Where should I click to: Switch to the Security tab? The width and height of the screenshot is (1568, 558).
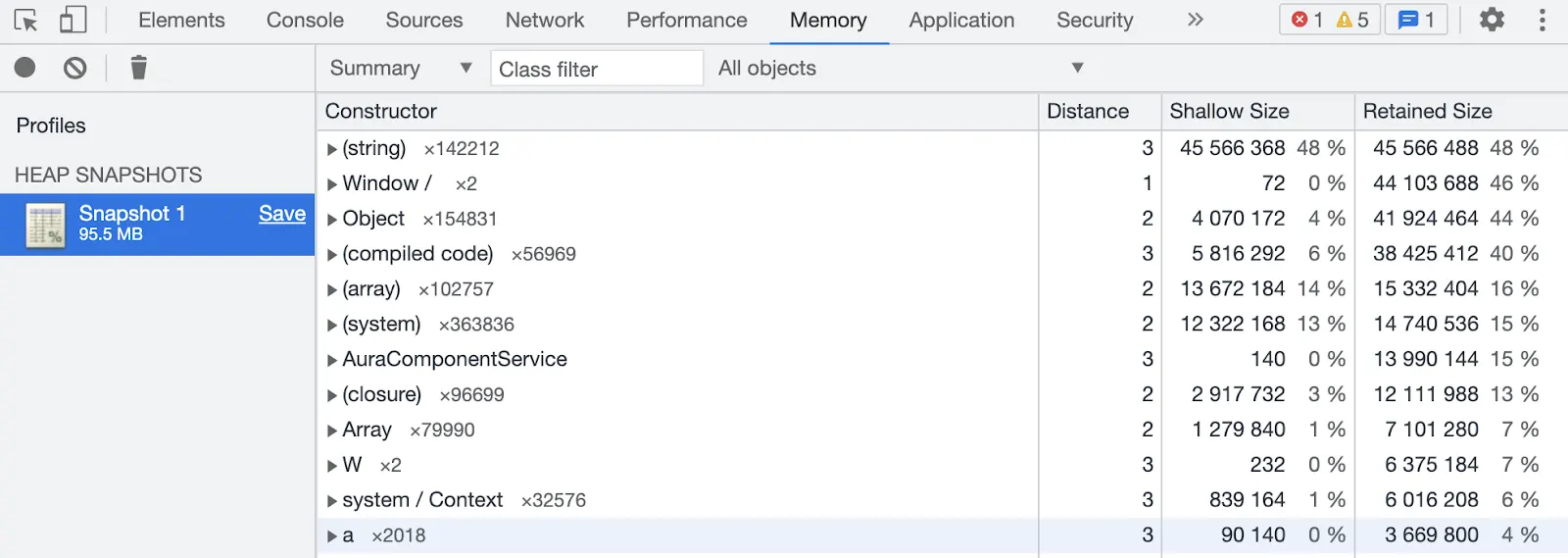(x=1095, y=21)
